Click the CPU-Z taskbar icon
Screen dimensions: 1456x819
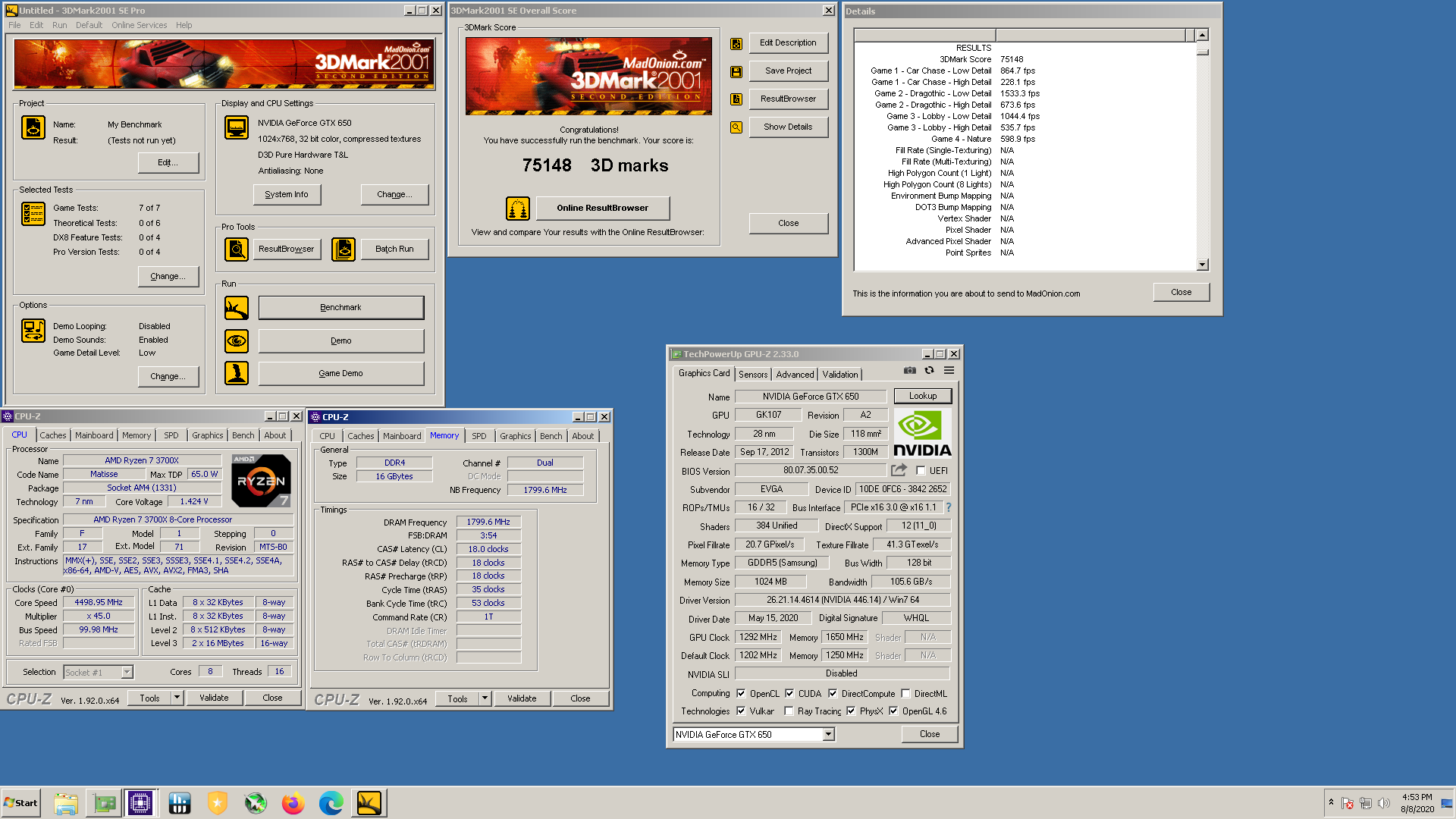[x=140, y=803]
